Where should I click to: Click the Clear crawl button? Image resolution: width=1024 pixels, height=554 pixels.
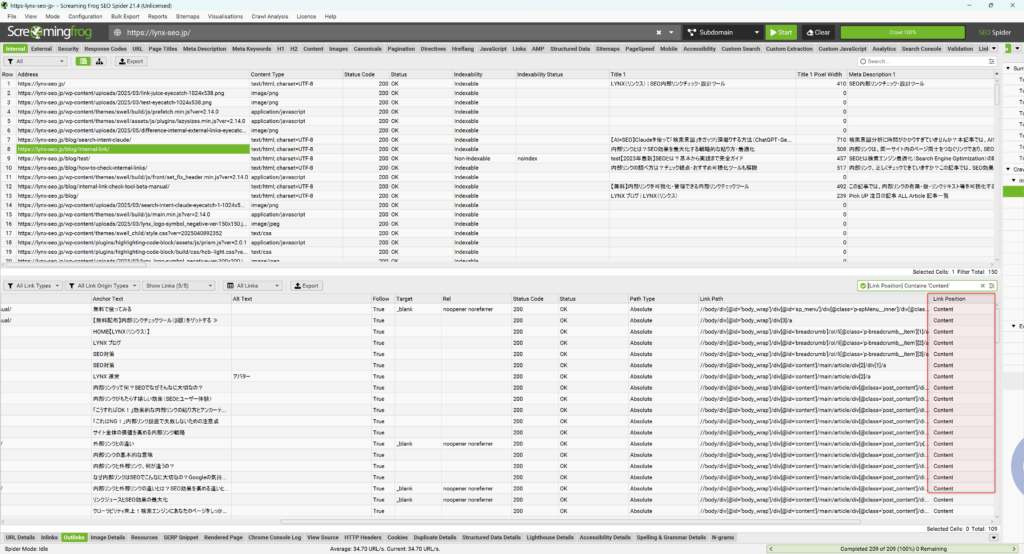point(818,32)
